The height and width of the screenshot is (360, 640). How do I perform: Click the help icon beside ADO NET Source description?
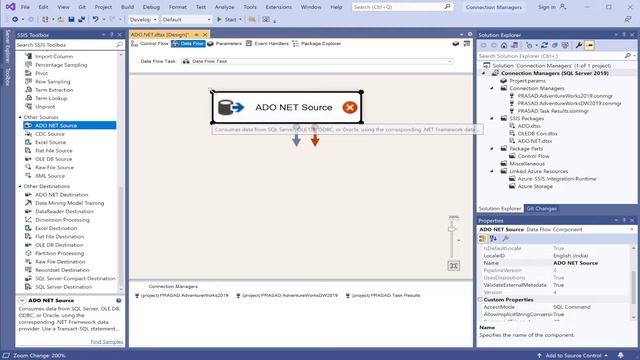click(118, 300)
